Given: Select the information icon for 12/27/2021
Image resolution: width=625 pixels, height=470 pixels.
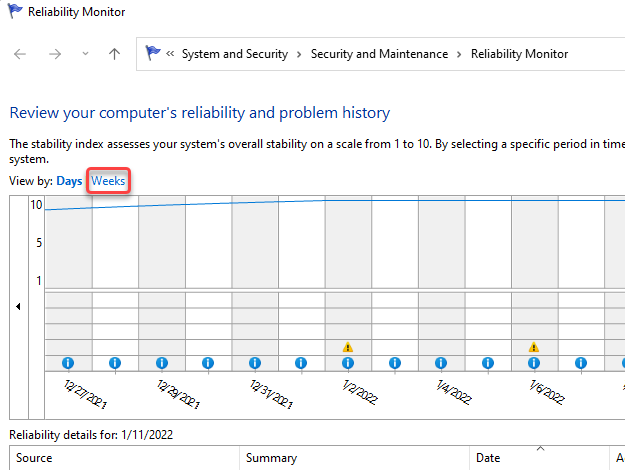Looking at the screenshot, I should [69, 363].
